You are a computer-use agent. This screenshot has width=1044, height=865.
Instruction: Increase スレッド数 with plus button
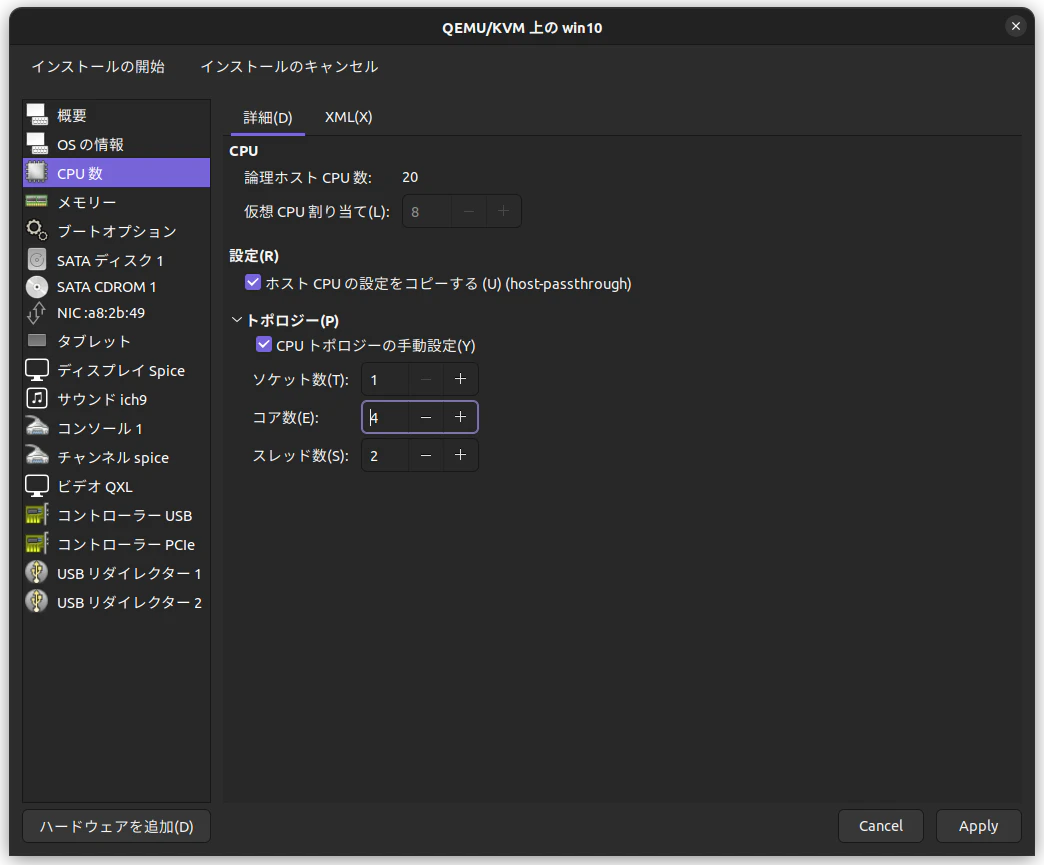click(460, 455)
